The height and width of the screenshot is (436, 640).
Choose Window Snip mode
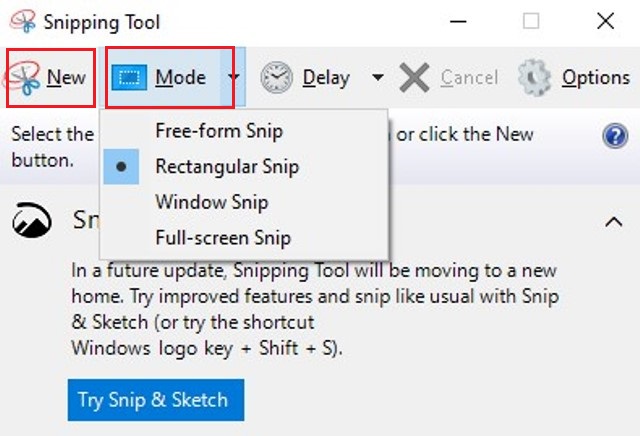point(212,202)
